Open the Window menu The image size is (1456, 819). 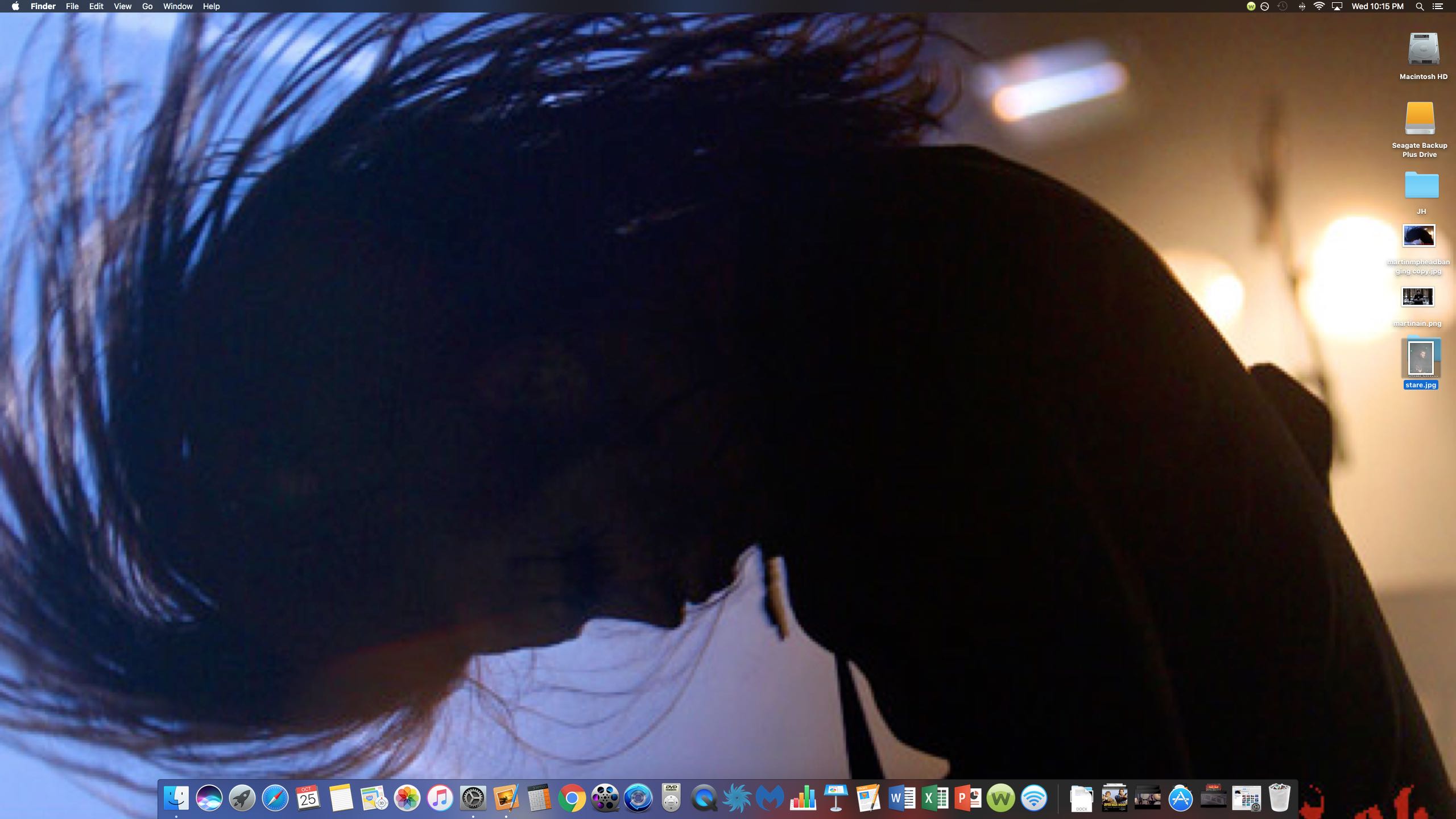[x=177, y=6]
